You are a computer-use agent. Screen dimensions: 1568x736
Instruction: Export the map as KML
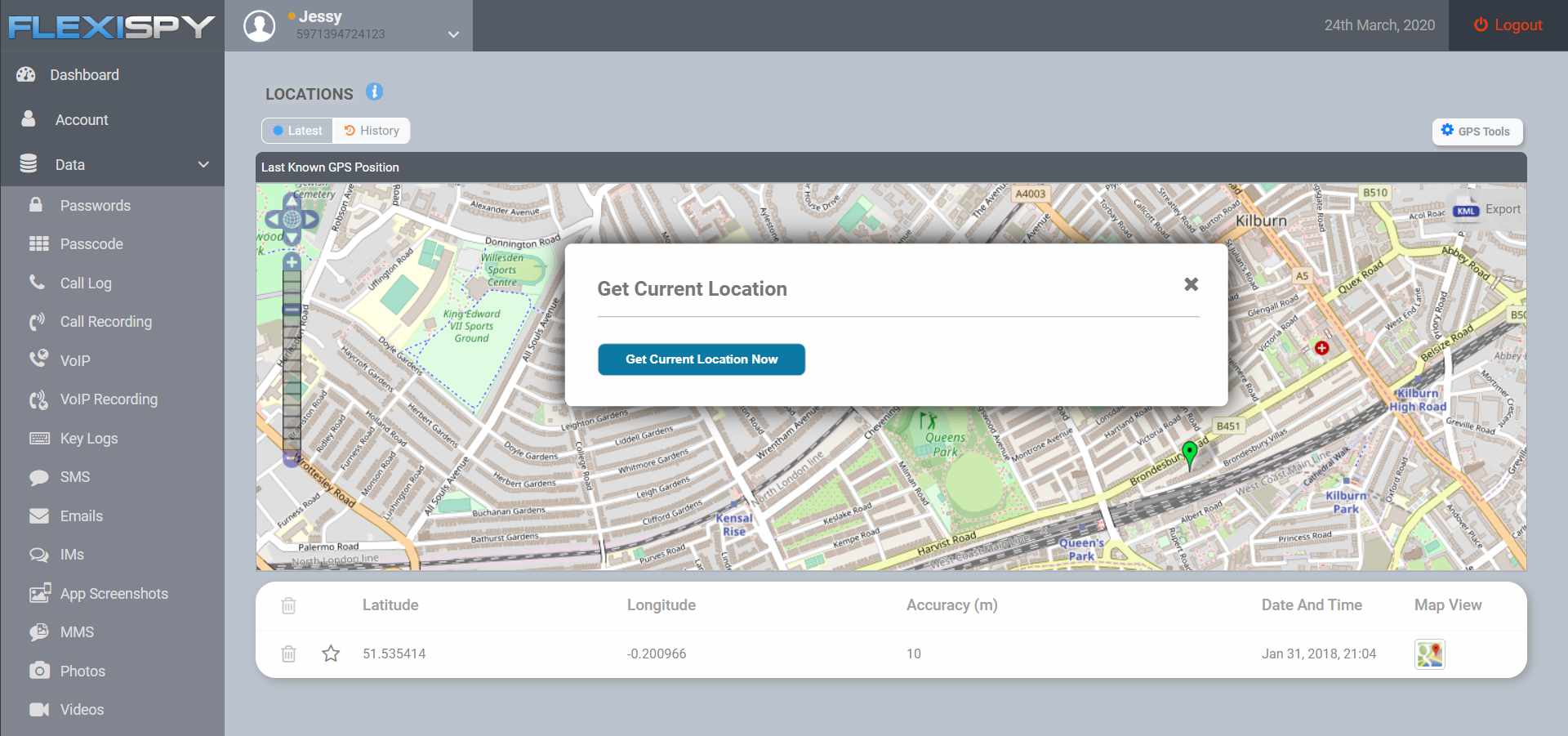tap(1487, 210)
